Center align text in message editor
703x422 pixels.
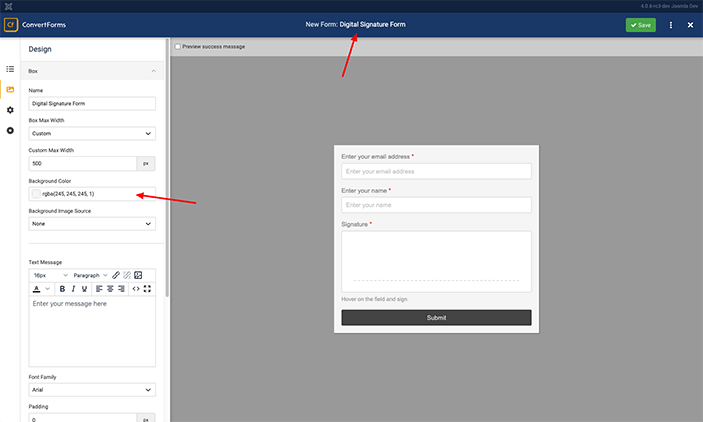coord(110,288)
